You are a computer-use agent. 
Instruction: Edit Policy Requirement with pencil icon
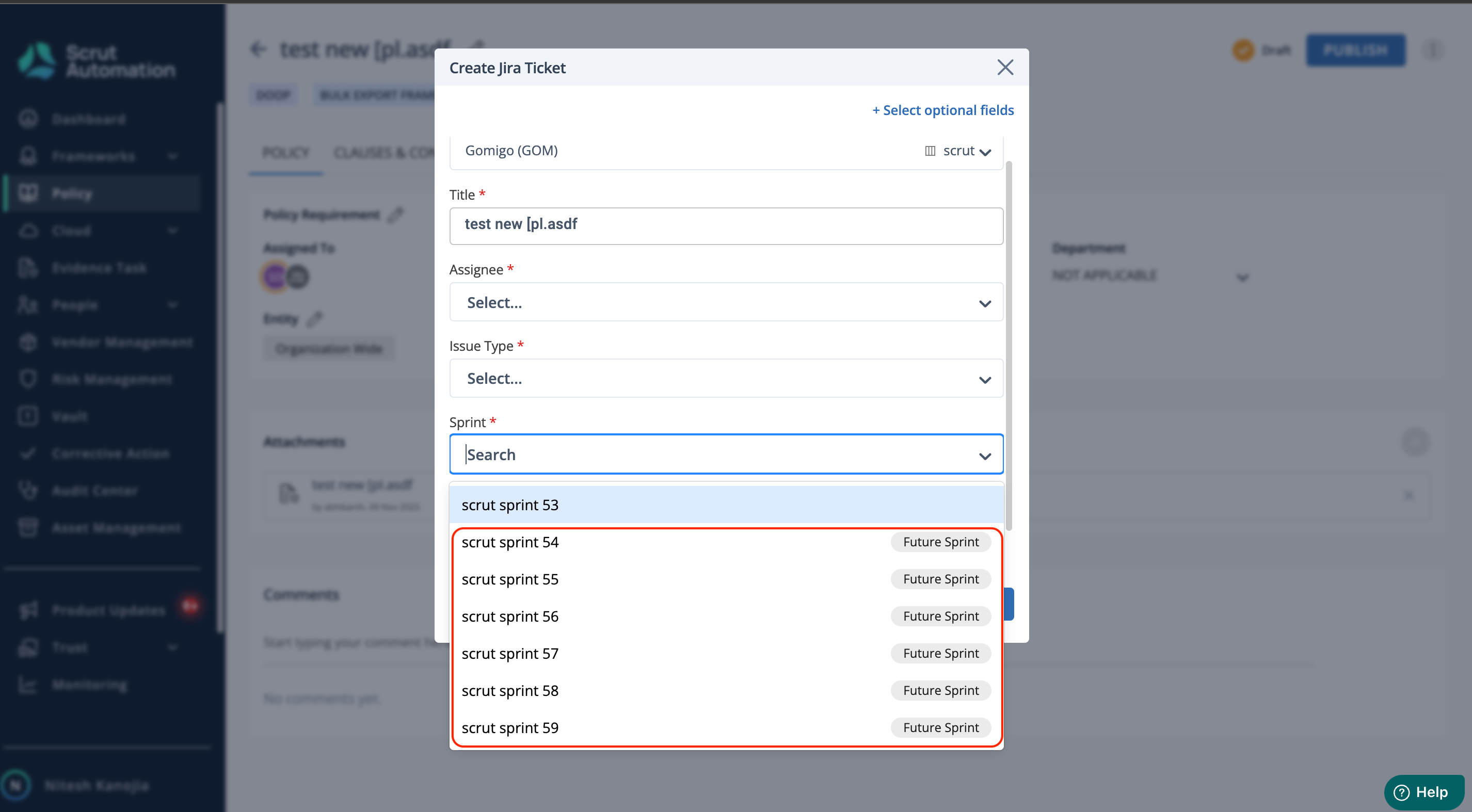click(x=395, y=215)
